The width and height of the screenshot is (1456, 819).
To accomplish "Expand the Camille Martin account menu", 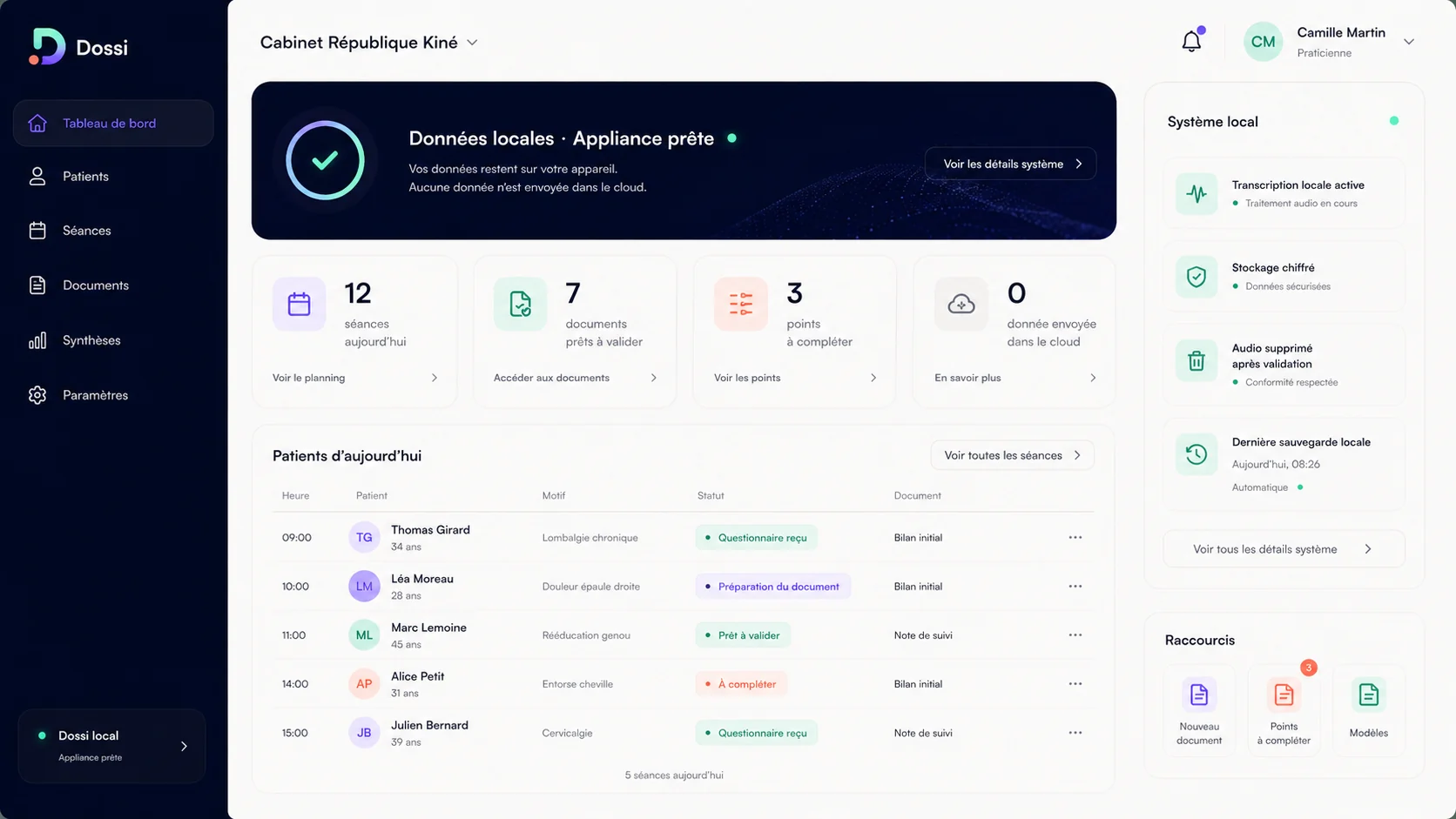I will 1408,42.
